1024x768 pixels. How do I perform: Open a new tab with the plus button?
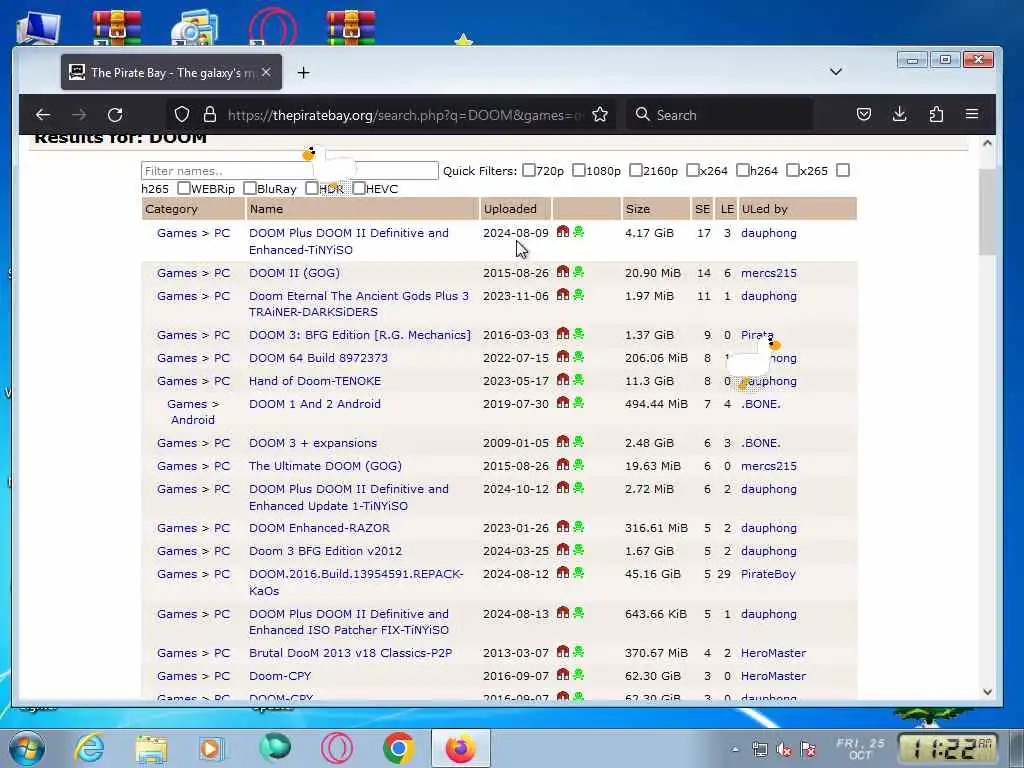click(x=303, y=72)
